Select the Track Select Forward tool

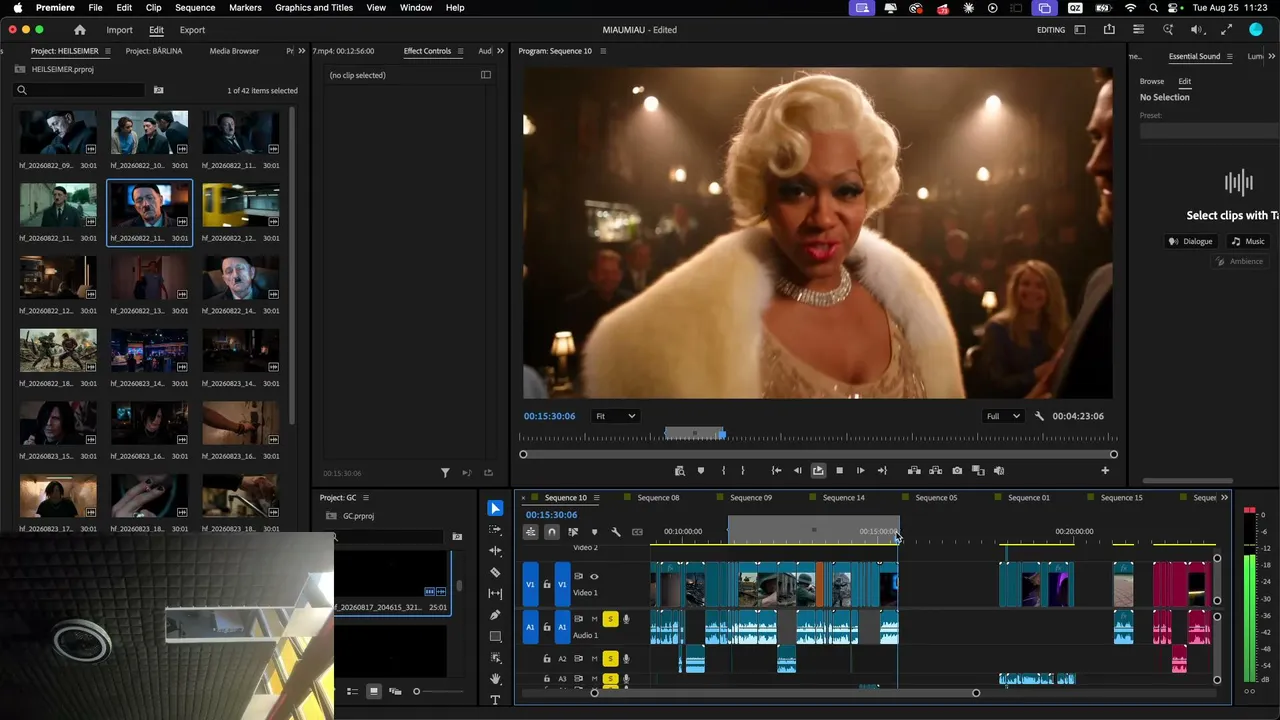[495, 529]
